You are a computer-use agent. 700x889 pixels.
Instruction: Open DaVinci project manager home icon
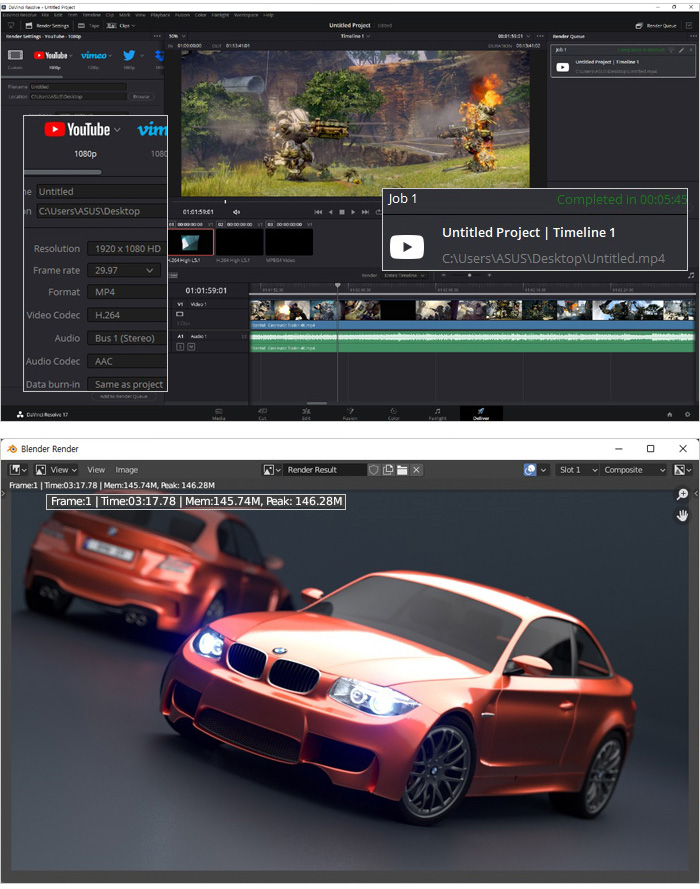[x=670, y=414]
